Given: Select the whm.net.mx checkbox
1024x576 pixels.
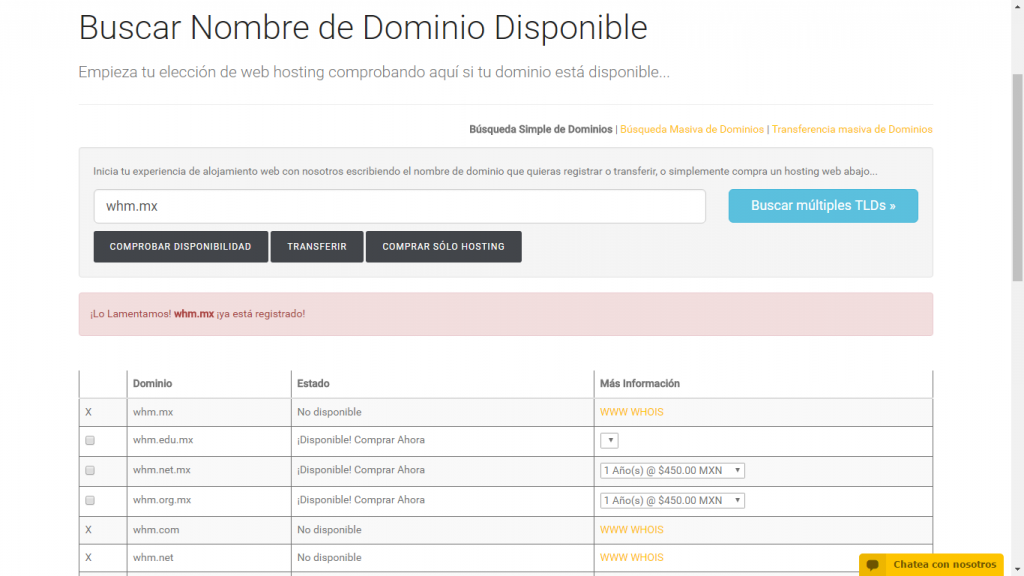Looking at the screenshot, I should pos(90,470).
